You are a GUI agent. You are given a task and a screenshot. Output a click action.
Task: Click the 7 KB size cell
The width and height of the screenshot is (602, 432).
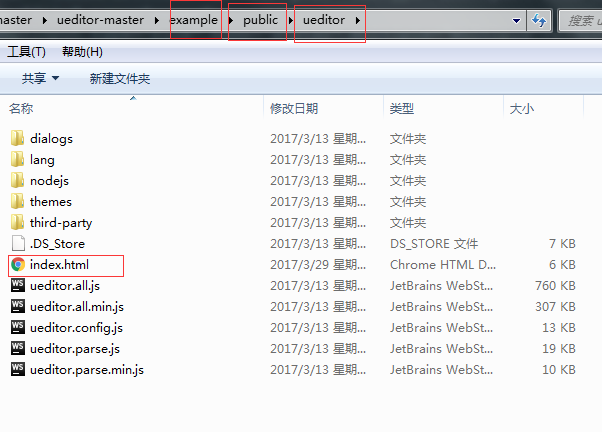pyautogui.click(x=562, y=243)
